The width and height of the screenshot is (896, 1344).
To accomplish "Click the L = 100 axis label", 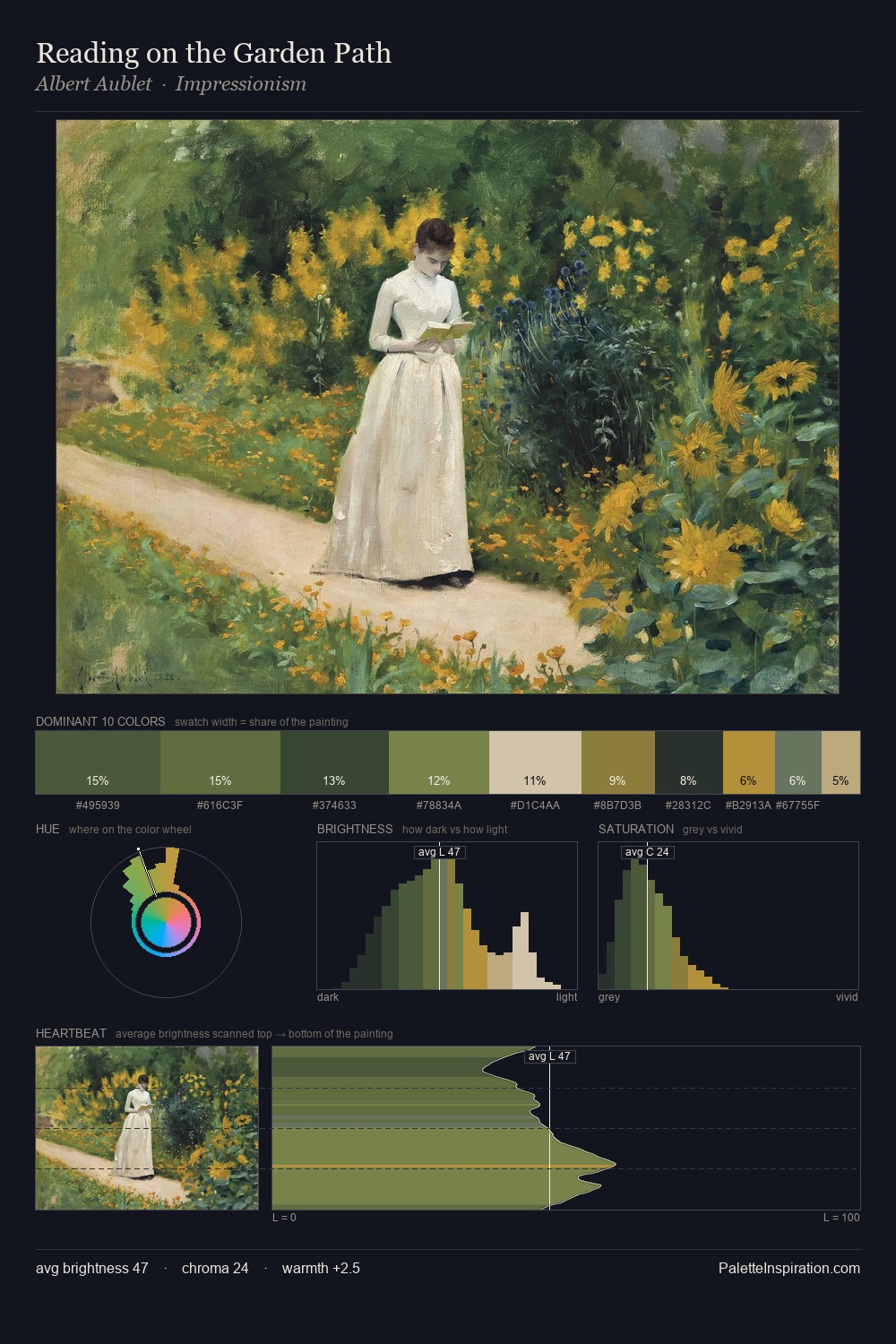I will click(x=841, y=1218).
